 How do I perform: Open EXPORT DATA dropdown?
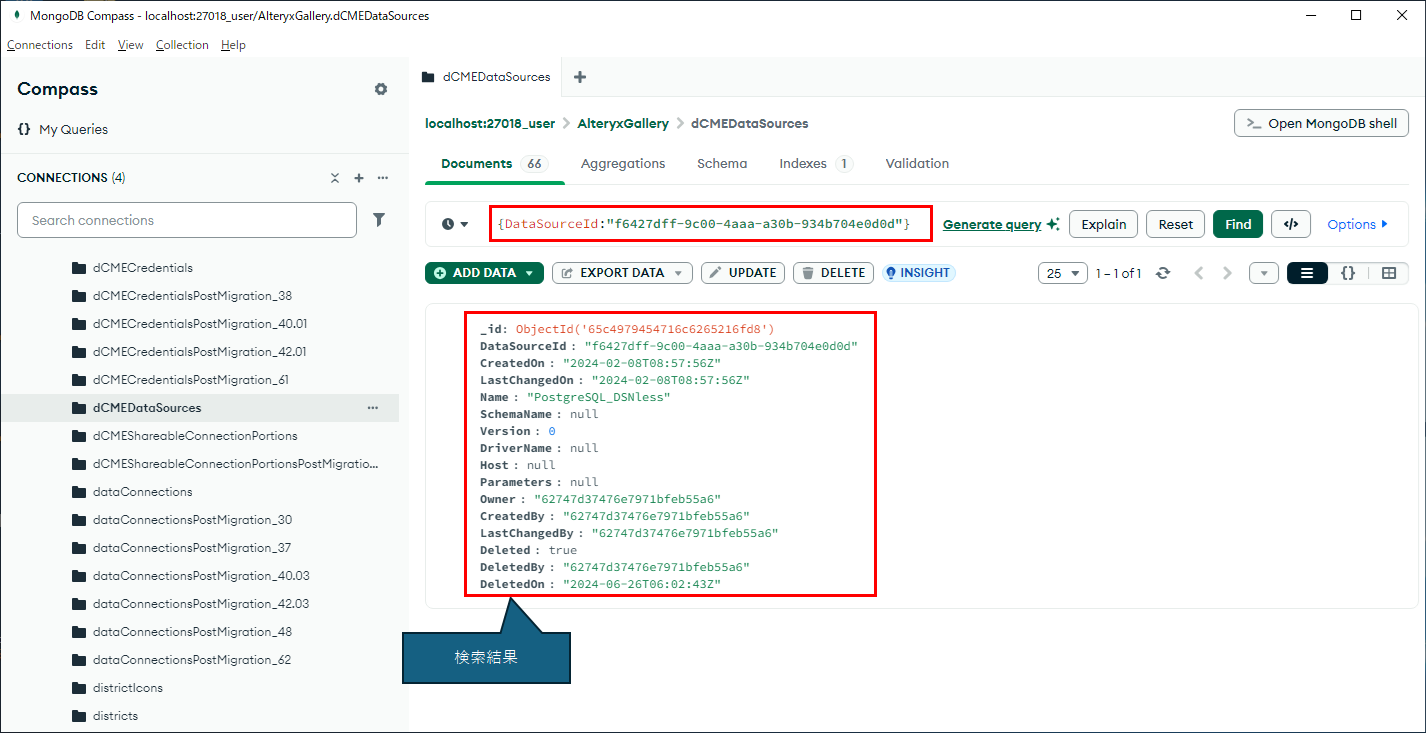622,273
